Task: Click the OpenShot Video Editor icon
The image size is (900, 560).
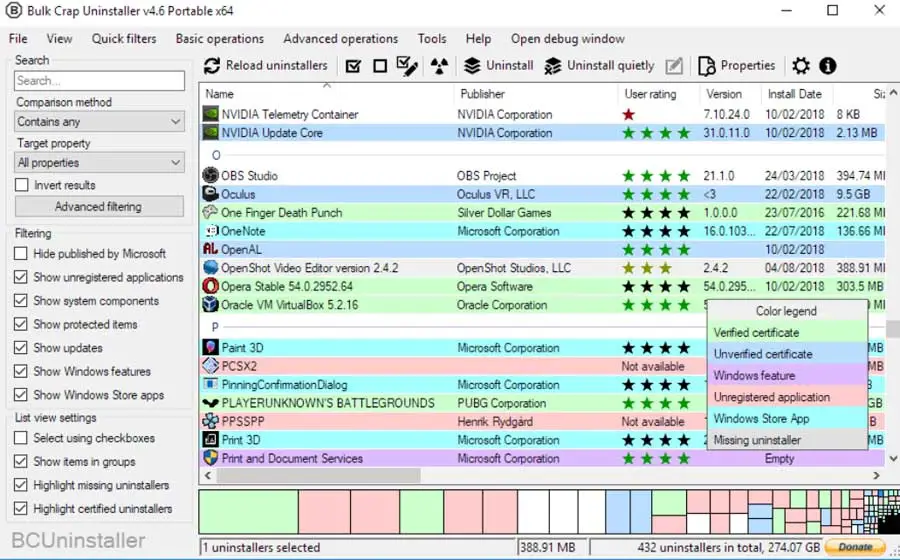Action: [211, 267]
